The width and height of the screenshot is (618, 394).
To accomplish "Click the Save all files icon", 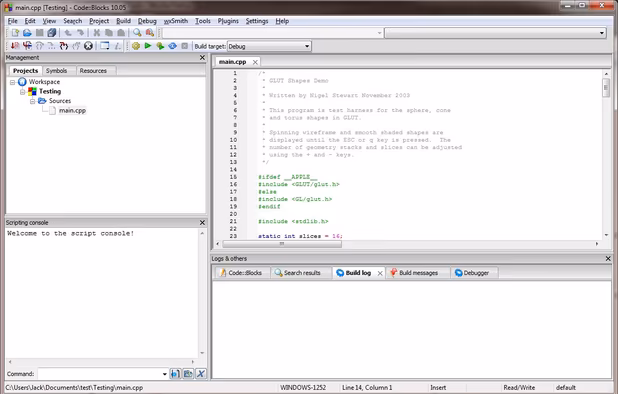I will tap(52, 33).
